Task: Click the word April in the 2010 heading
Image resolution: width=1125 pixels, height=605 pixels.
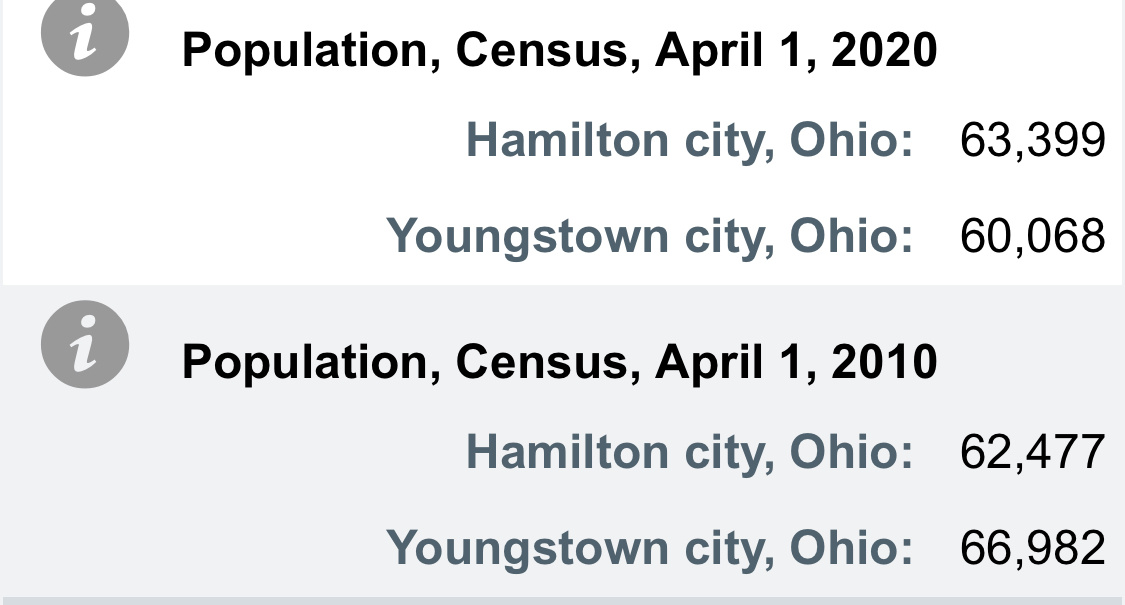Action: pos(709,362)
